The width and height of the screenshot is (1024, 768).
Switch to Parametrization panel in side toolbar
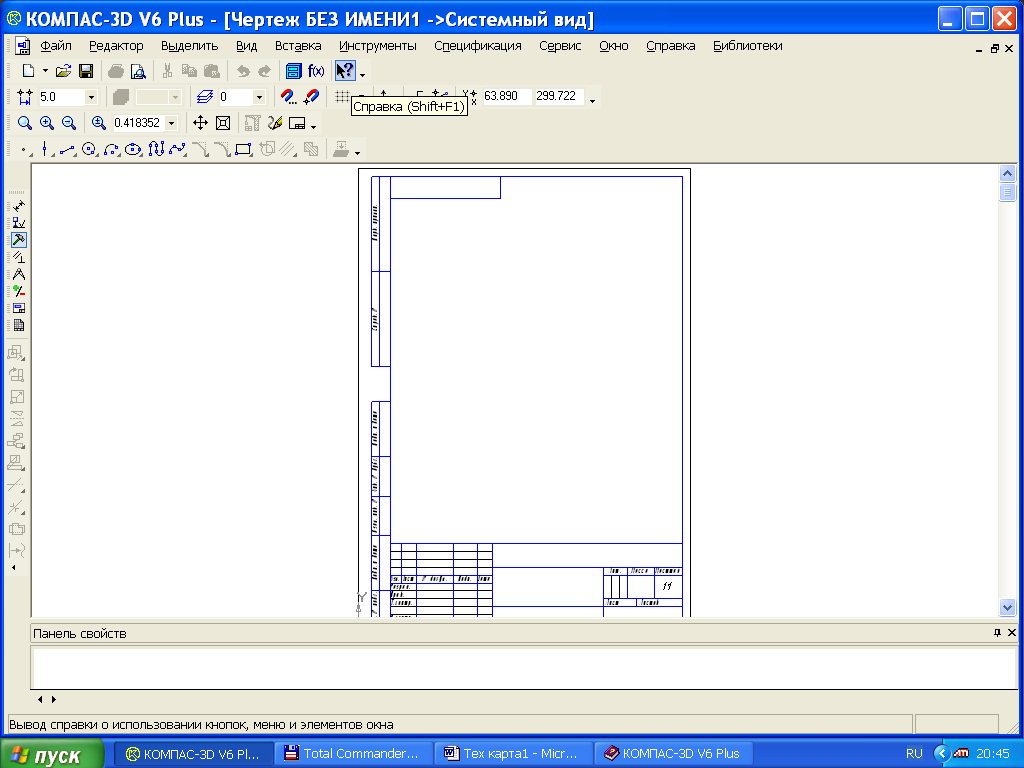pos(18,257)
